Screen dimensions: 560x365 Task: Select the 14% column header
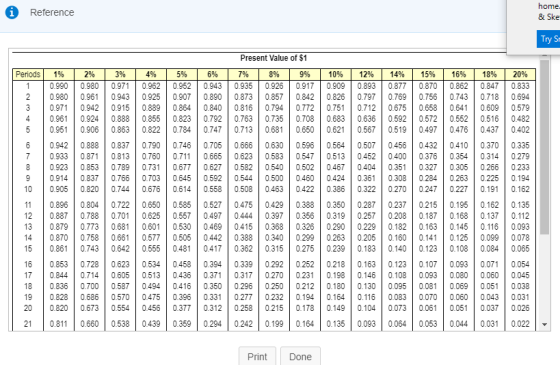397,74
